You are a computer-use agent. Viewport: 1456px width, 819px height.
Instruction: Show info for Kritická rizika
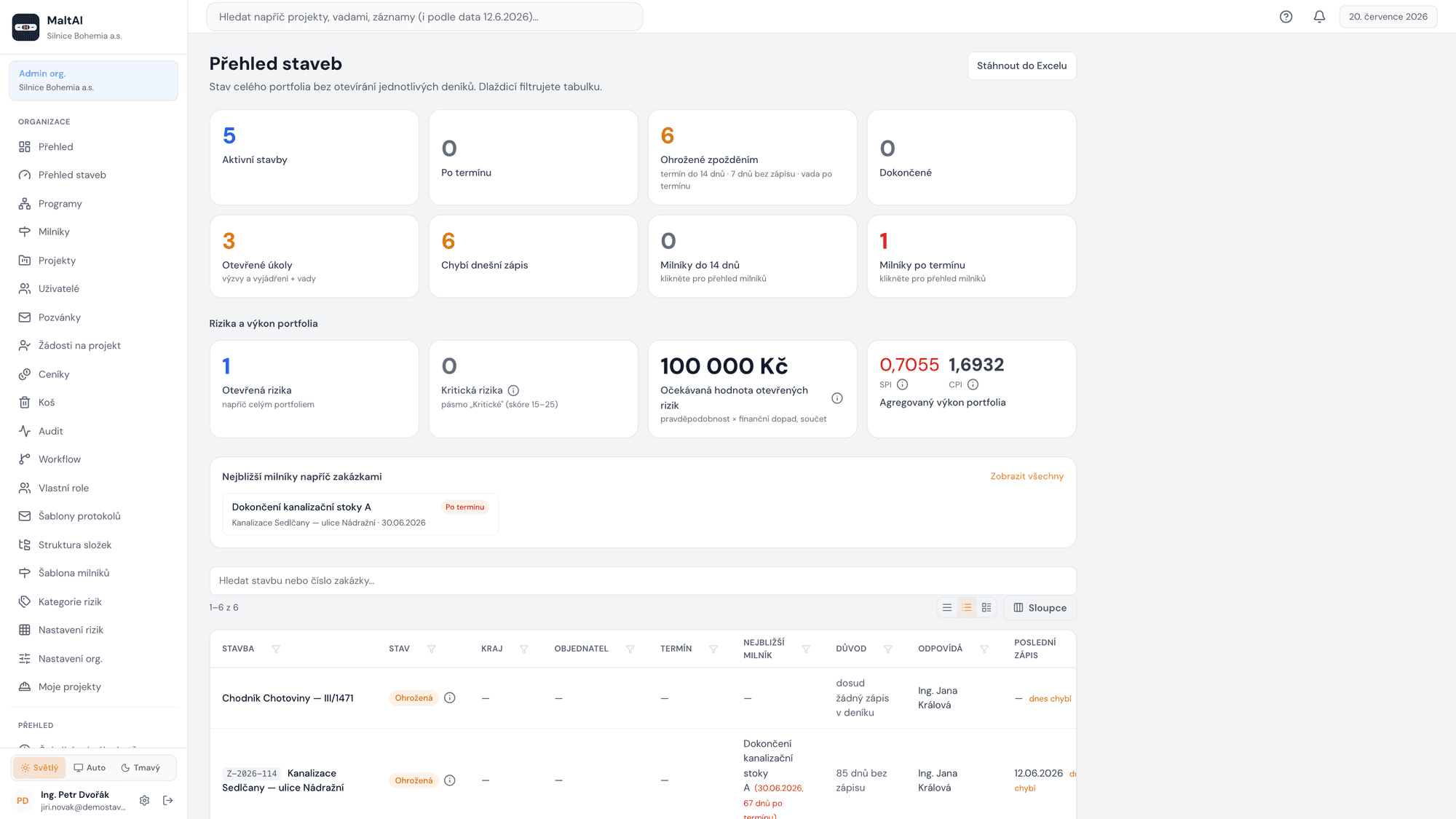[513, 390]
